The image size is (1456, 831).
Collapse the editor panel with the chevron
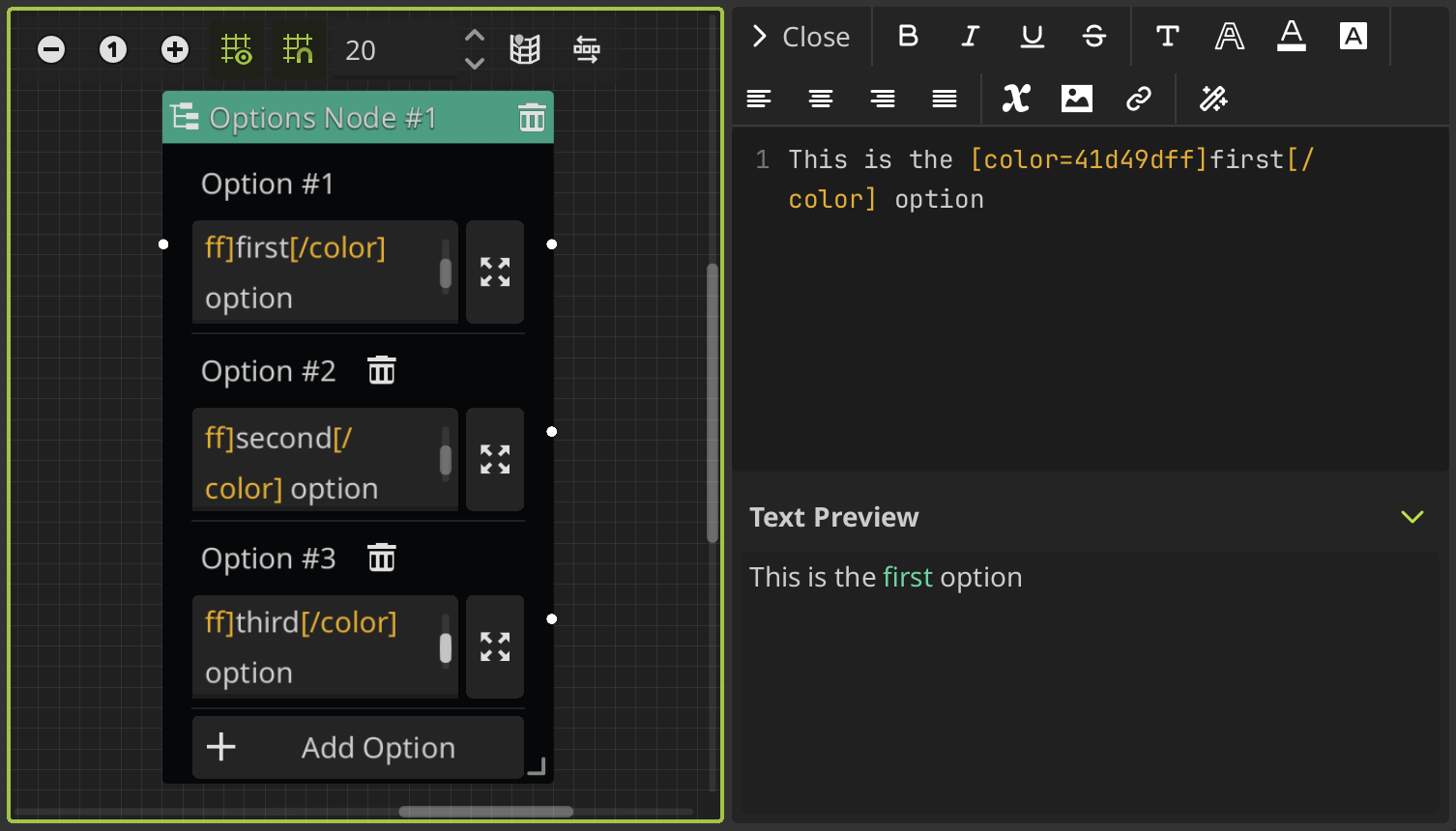coord(758,36)
